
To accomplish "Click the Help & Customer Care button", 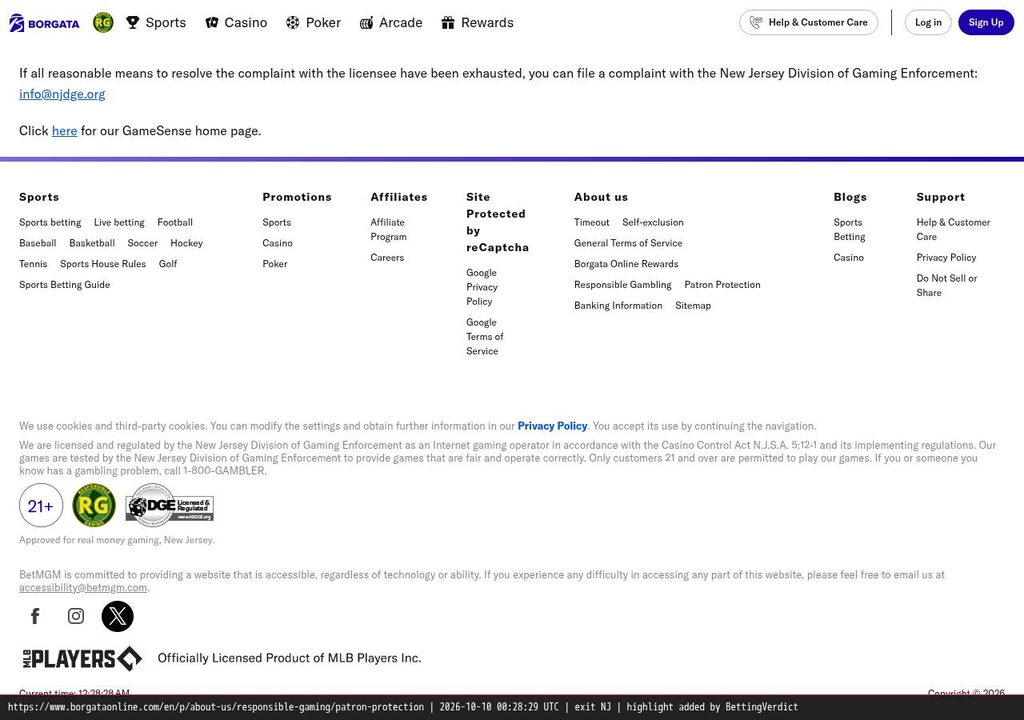I will pos(808,22).
